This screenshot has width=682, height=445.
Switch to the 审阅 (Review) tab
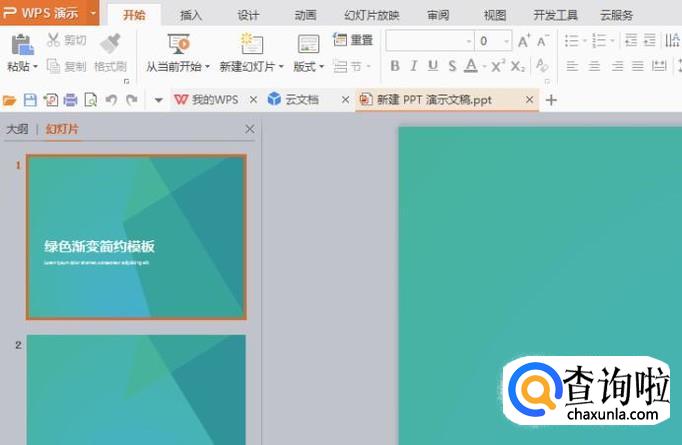pos(438,15)
